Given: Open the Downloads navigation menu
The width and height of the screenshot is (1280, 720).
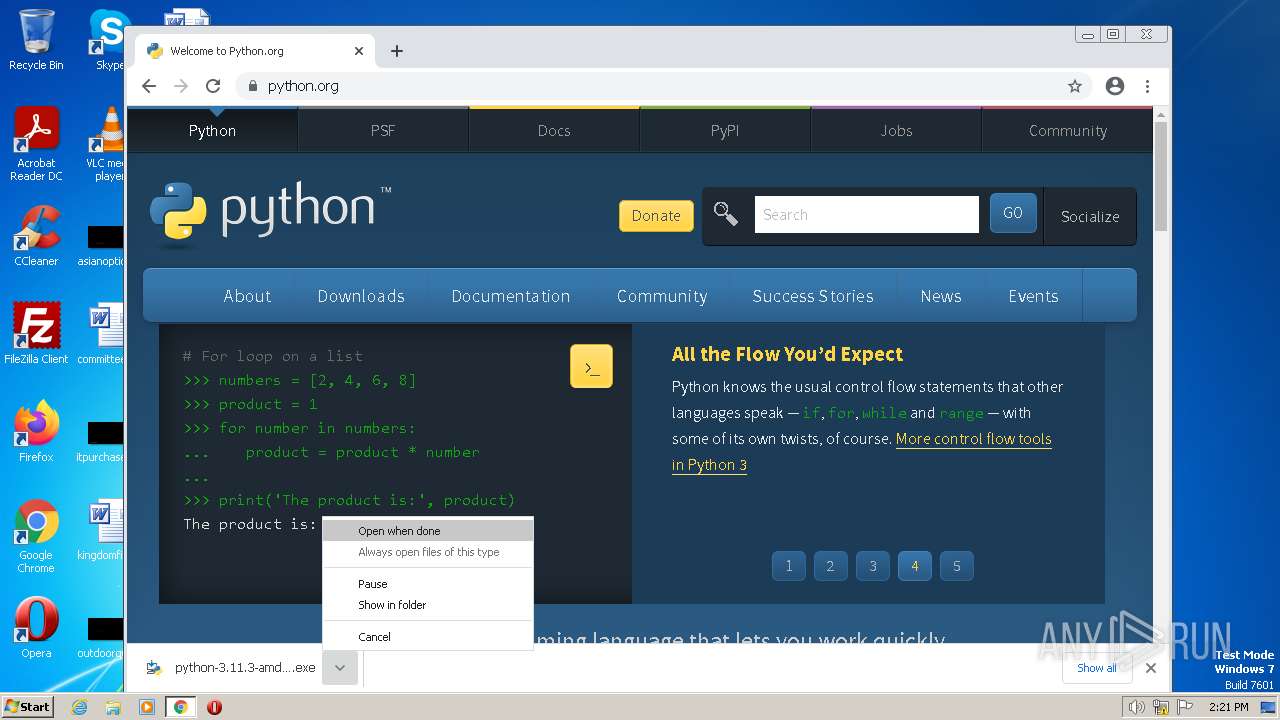Looking at the screenshot, I should (361, 296).
